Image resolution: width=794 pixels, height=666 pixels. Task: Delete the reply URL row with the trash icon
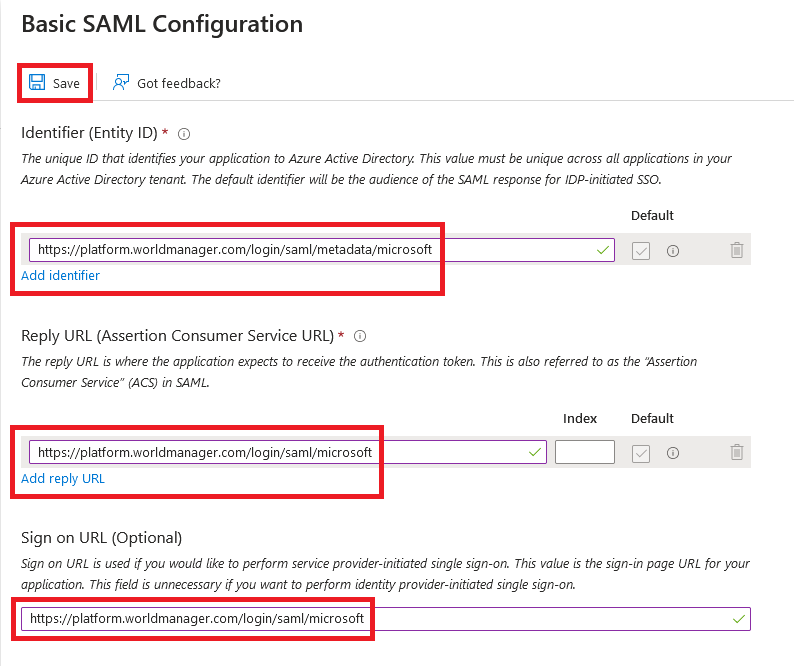click(x=737, y=452)
